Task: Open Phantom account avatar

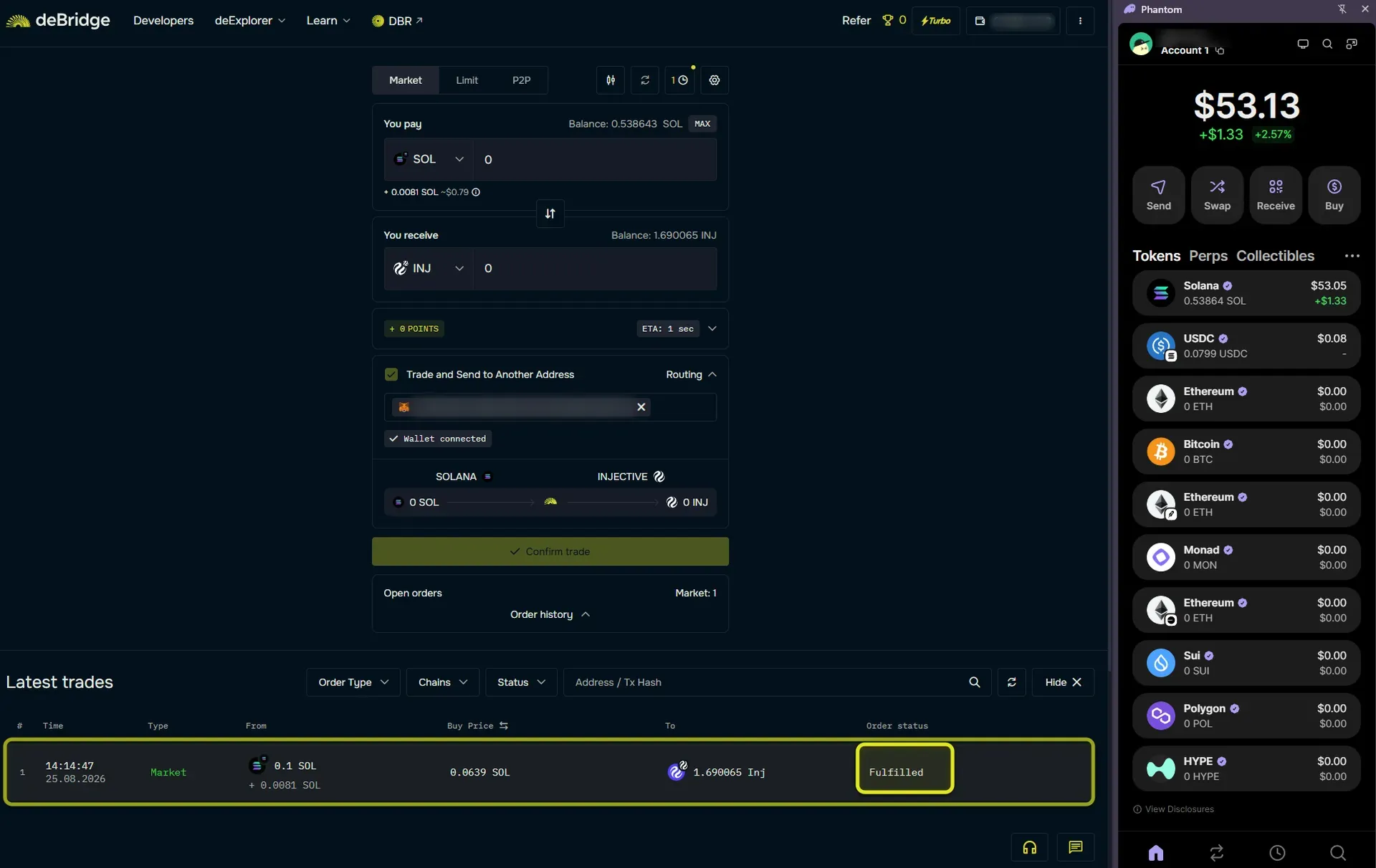Action: 1141,44
